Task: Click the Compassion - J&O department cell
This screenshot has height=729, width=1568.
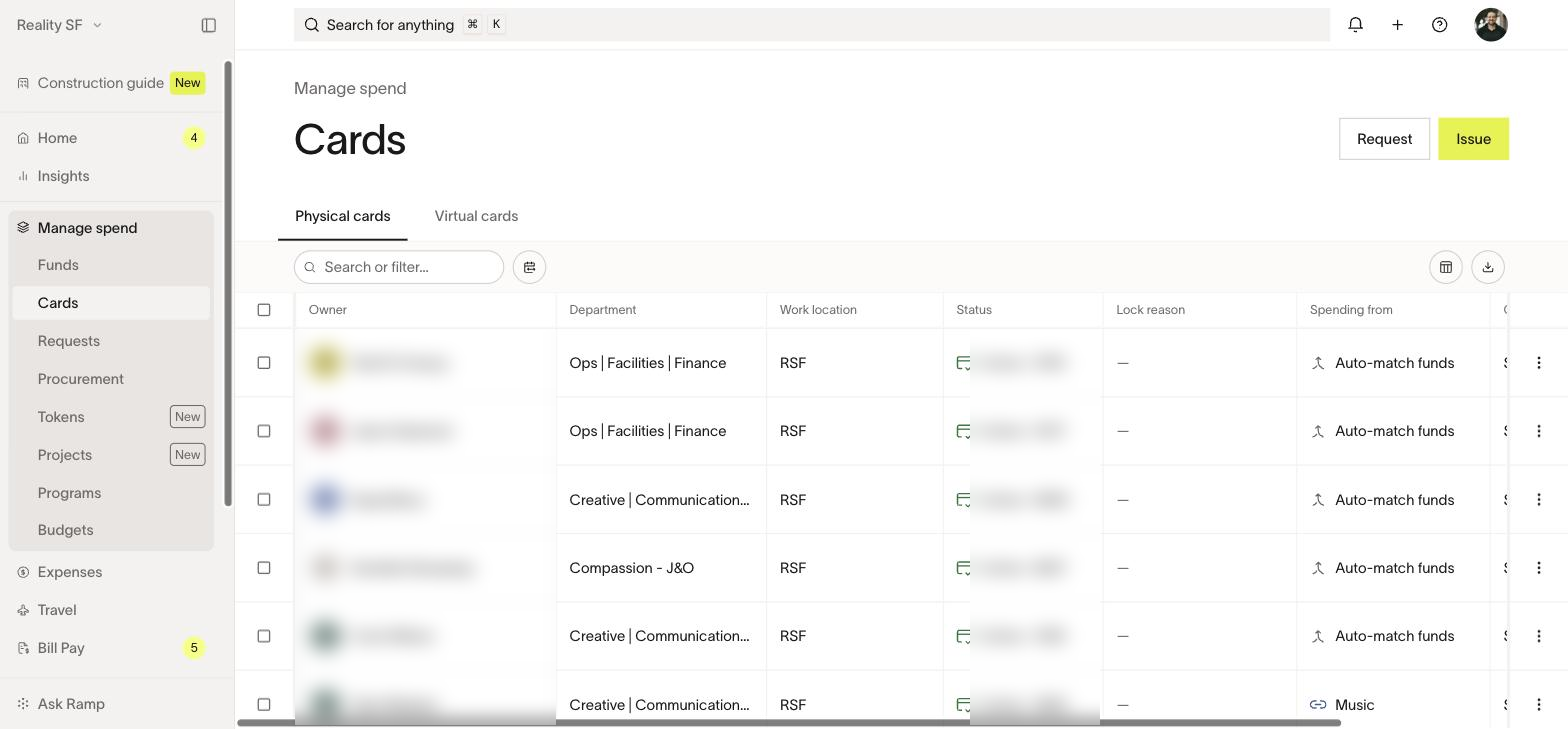Action: pyautogui.click(x=661, y=568)
